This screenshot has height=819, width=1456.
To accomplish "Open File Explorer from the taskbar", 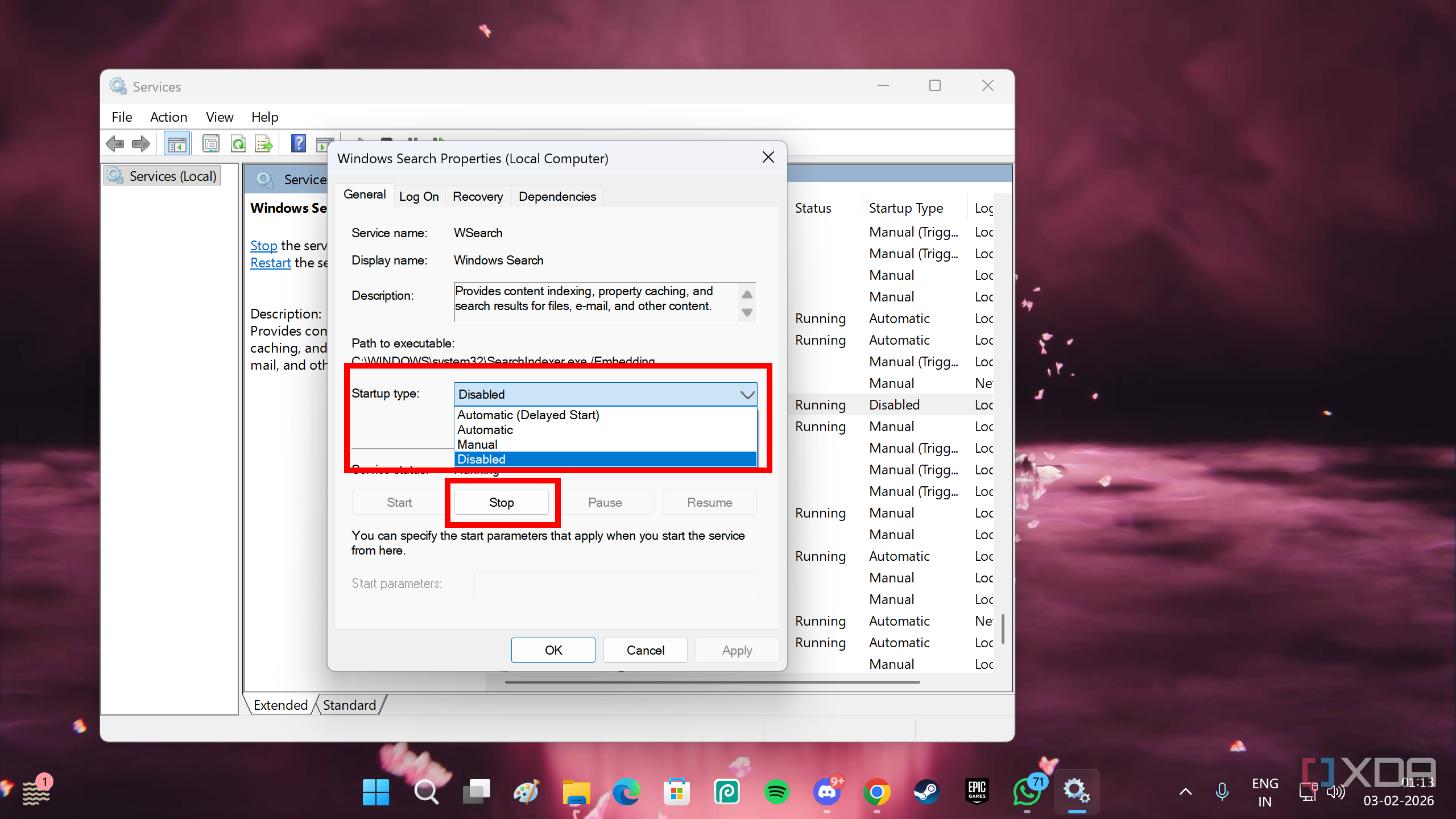I will click(576, 791).
